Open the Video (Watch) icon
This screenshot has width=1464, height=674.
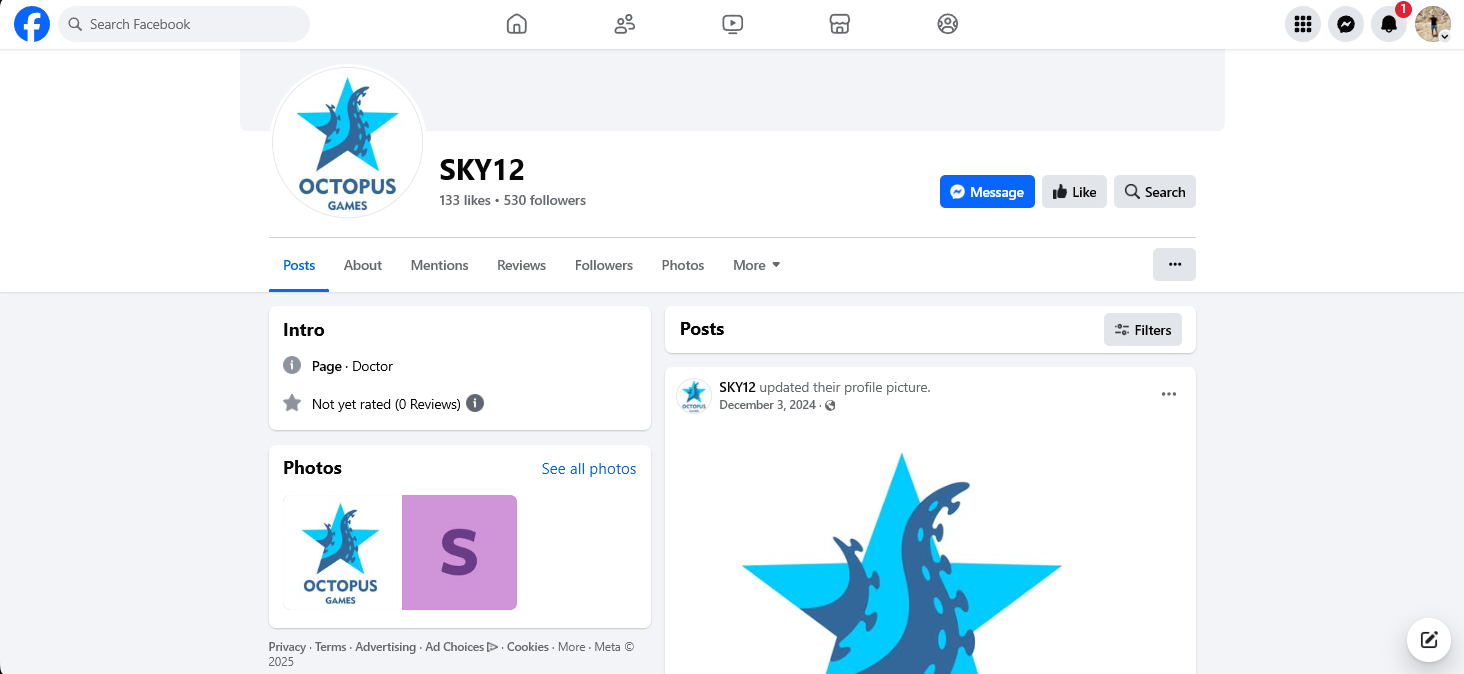click(x=733, y=24)
